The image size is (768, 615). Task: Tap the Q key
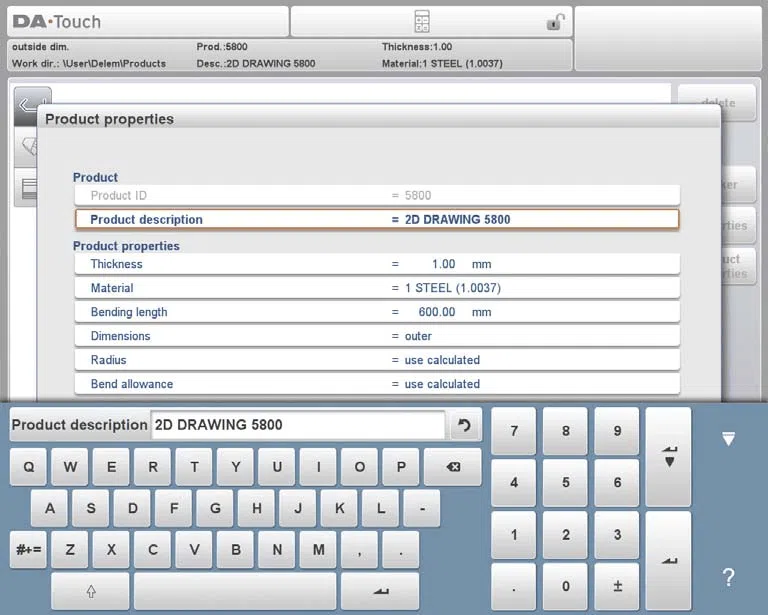pos(28,467)
